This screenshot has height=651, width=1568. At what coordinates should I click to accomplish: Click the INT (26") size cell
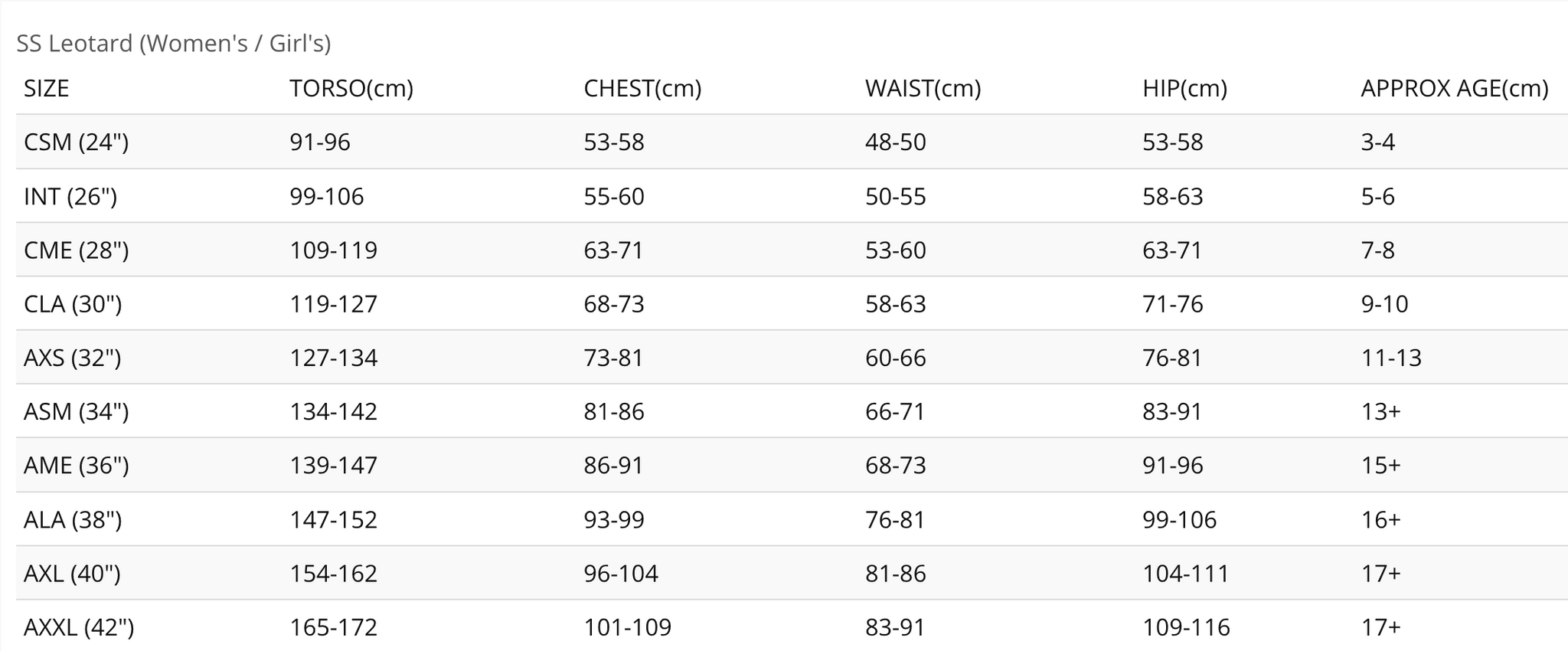coord(70,197)
